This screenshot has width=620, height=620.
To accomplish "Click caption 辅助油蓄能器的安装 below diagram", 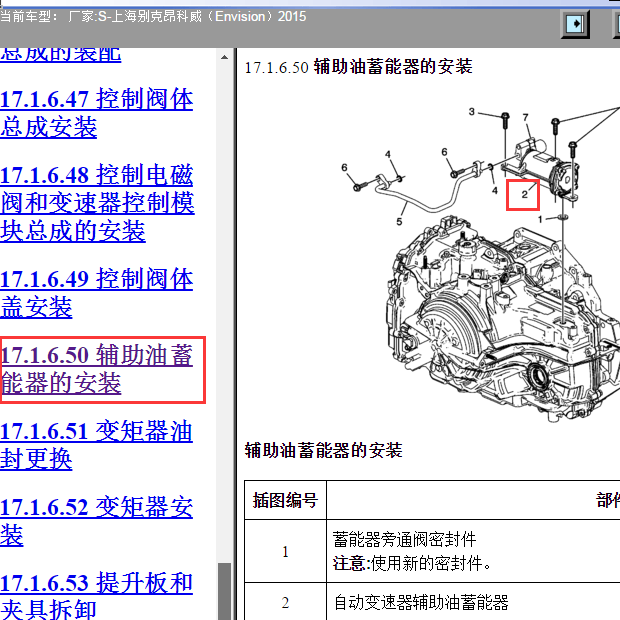I will click(323, 450).
